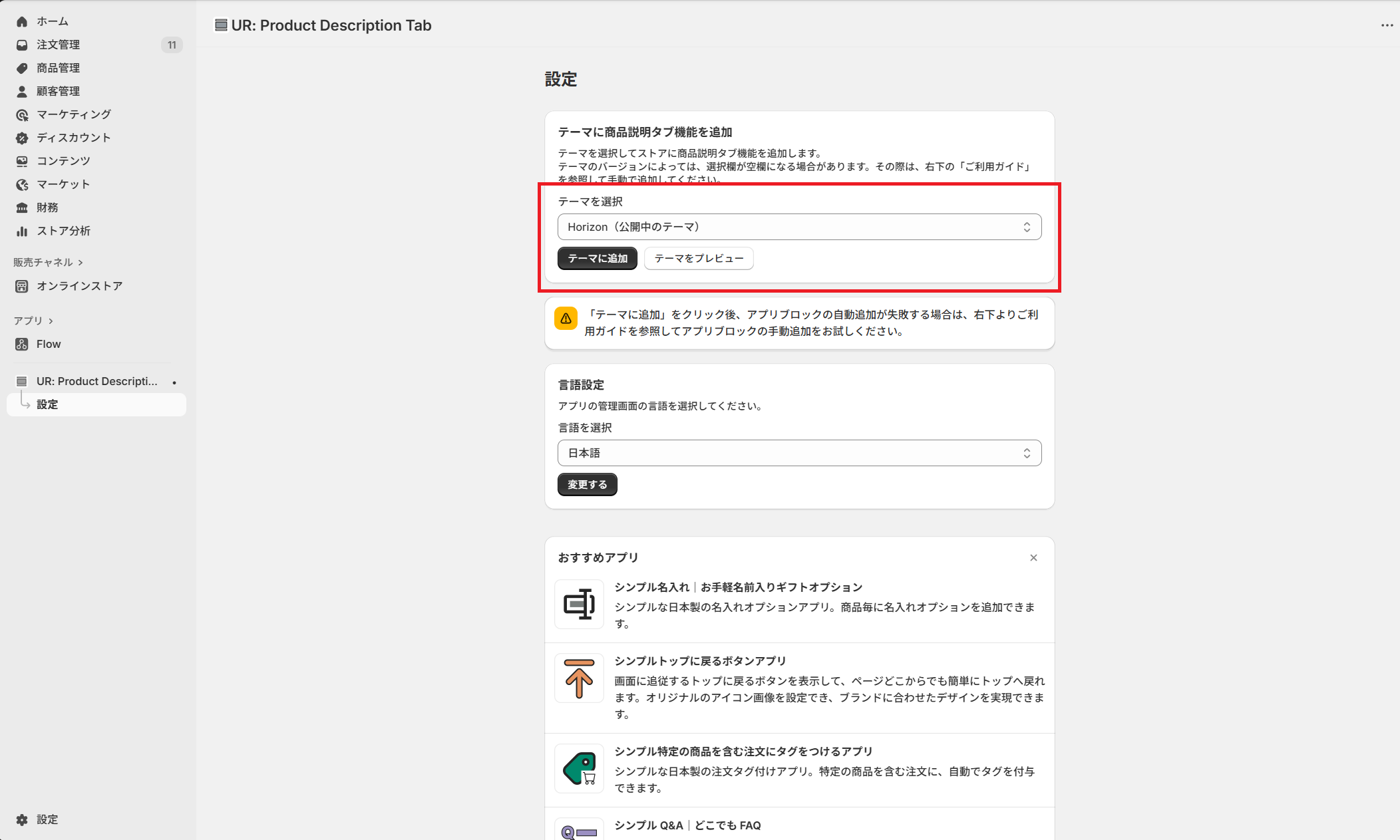Open the language dropdown showing 日本語
Screen dimensions: 1400x840
coord(799,453)
